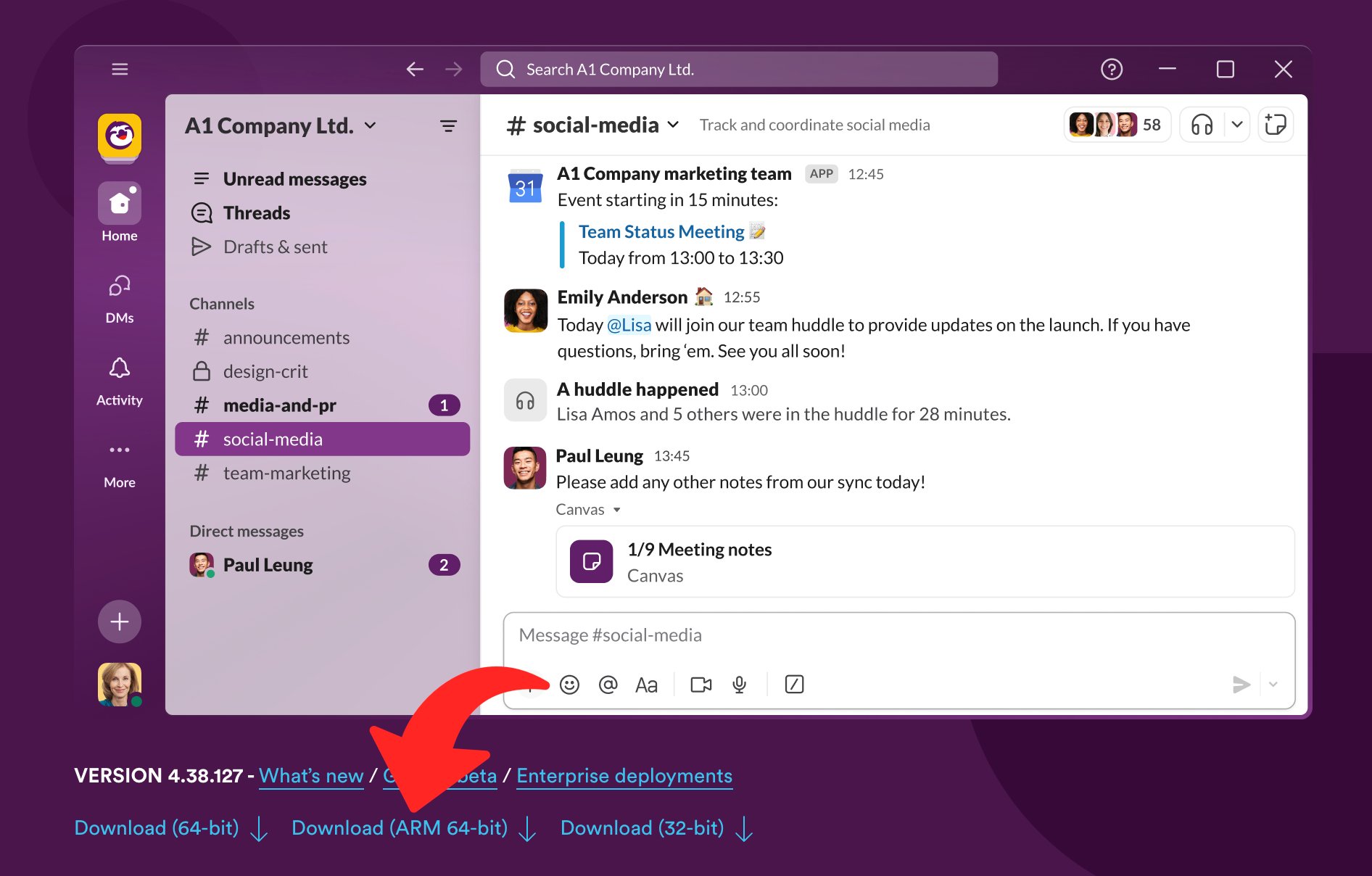Record a video clip
This screenshot has width=1372, height=876.
[701, 685]
